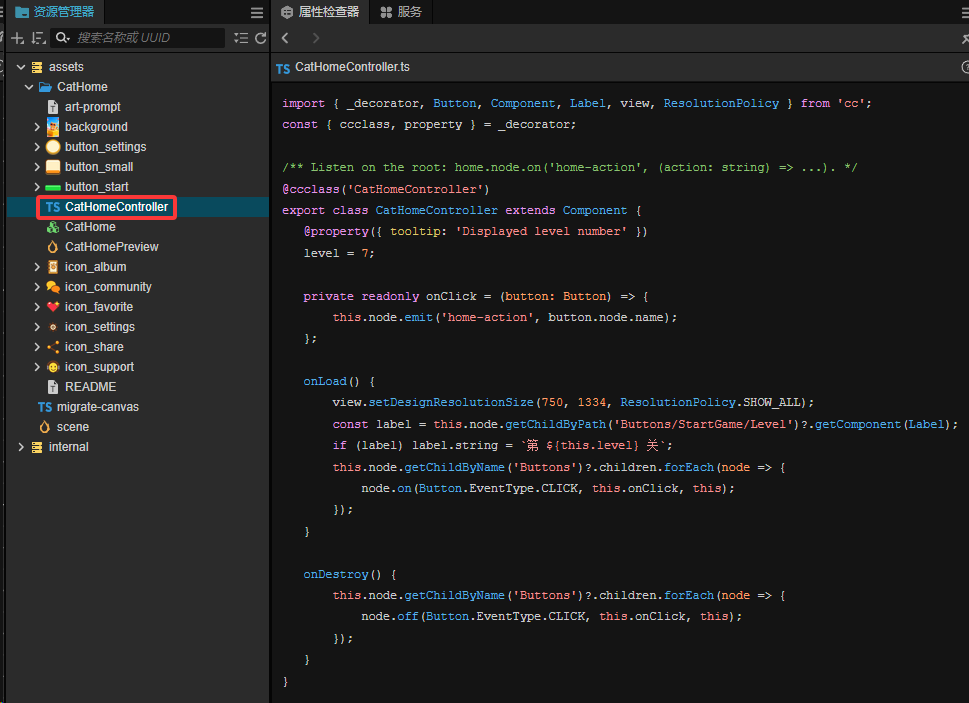Select the button_start asset

coord(138,187)
